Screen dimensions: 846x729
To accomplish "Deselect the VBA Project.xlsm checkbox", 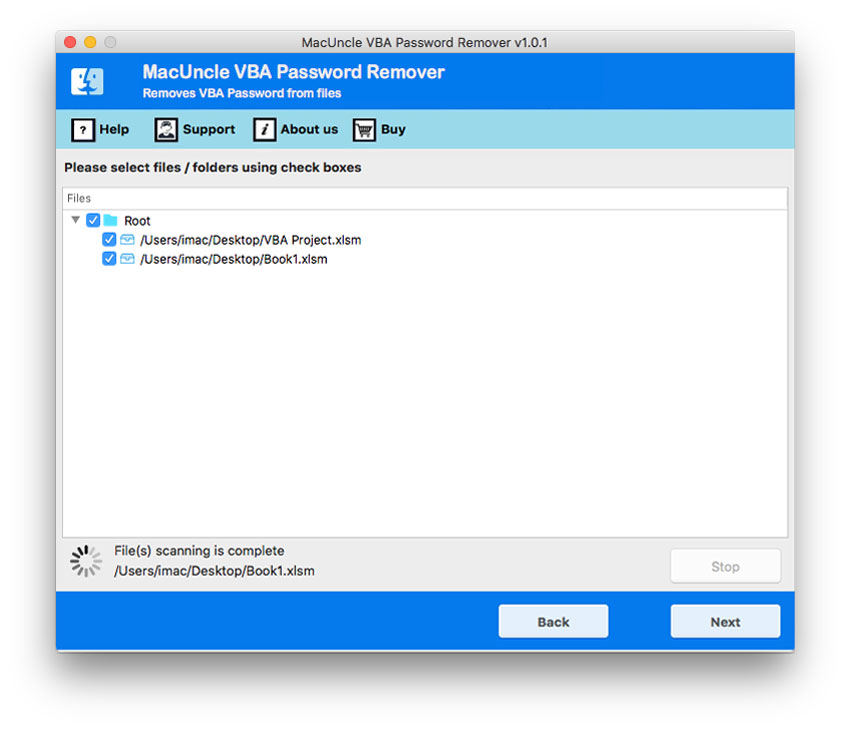I will pos(109,240).
